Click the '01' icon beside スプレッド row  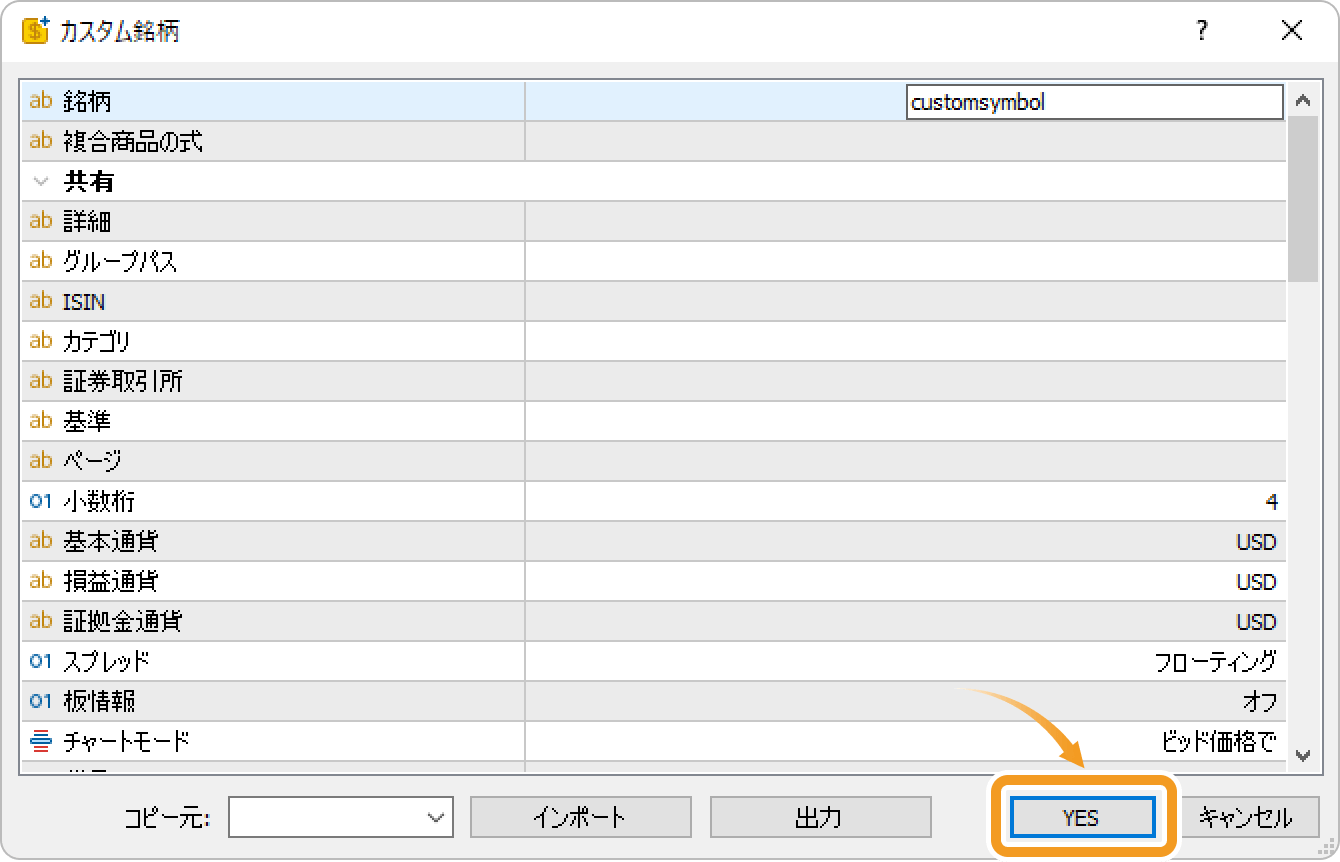(41, 661)
